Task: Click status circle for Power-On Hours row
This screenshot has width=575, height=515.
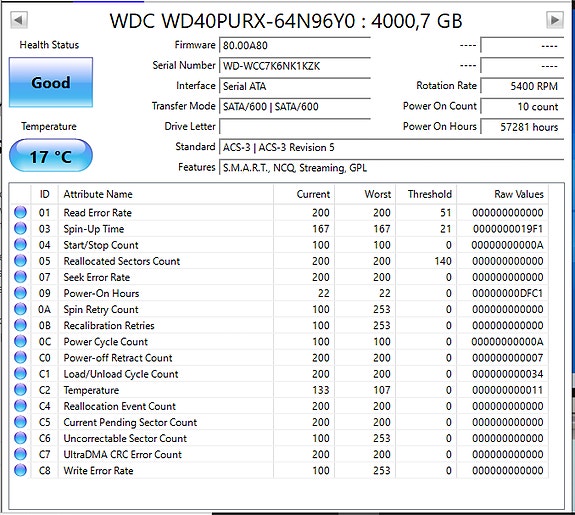Action: click(21, 293)
